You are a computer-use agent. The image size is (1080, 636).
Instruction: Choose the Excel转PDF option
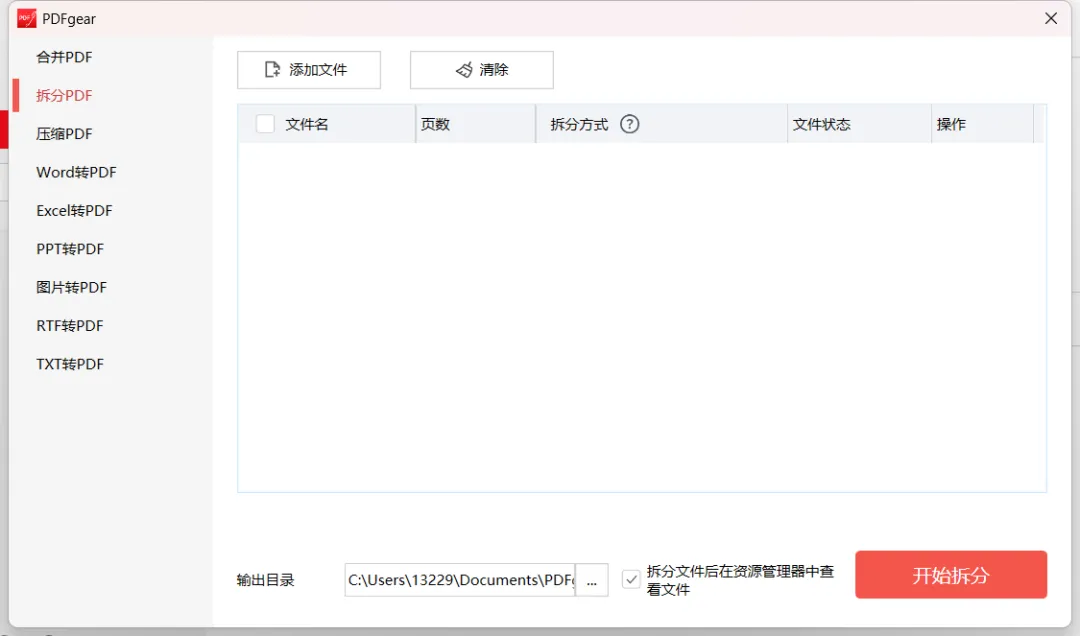click(74, 211)
